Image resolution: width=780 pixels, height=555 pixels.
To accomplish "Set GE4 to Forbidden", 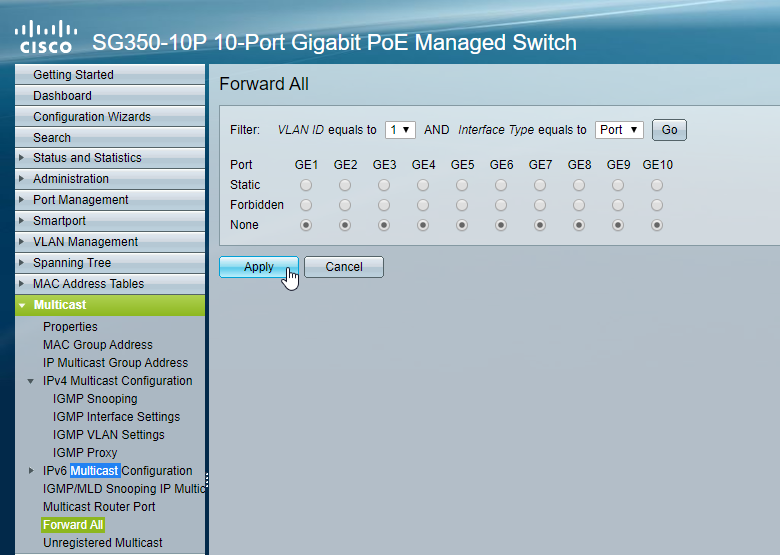I will [423, 205].
